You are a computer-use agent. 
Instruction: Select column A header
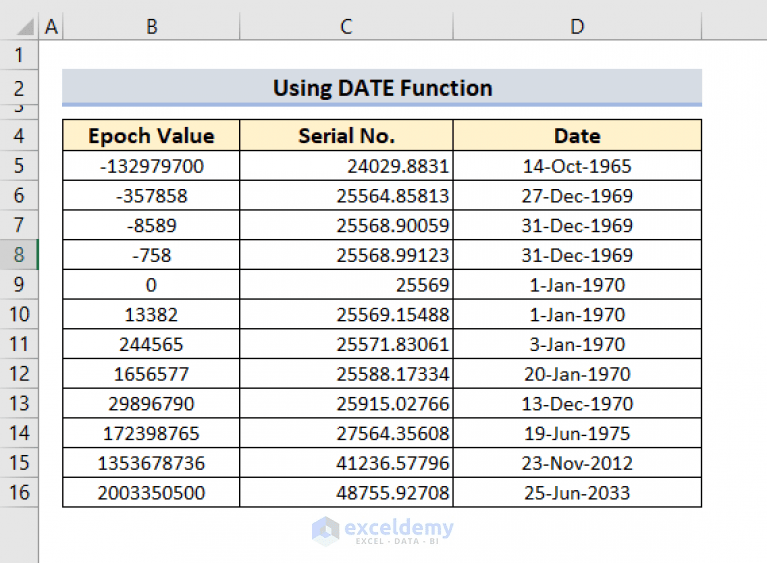coord(51,26)
